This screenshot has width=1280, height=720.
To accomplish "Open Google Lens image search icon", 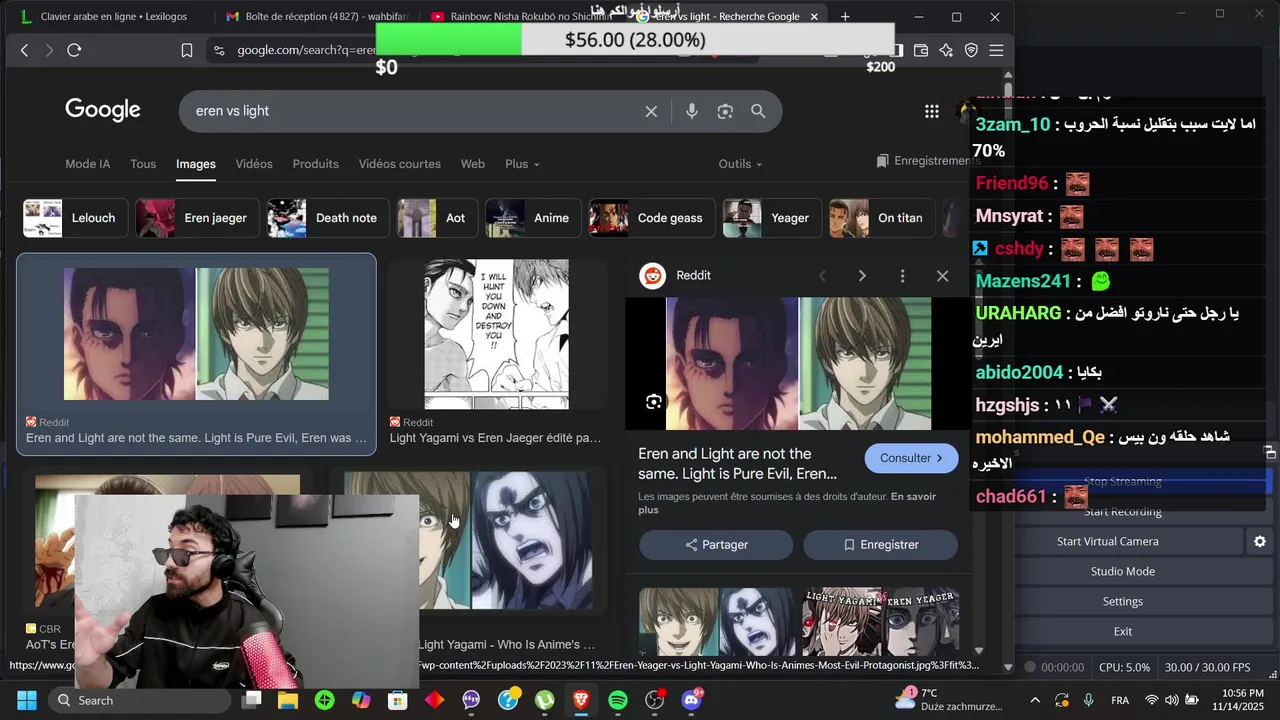I will (x=725, y=111).
